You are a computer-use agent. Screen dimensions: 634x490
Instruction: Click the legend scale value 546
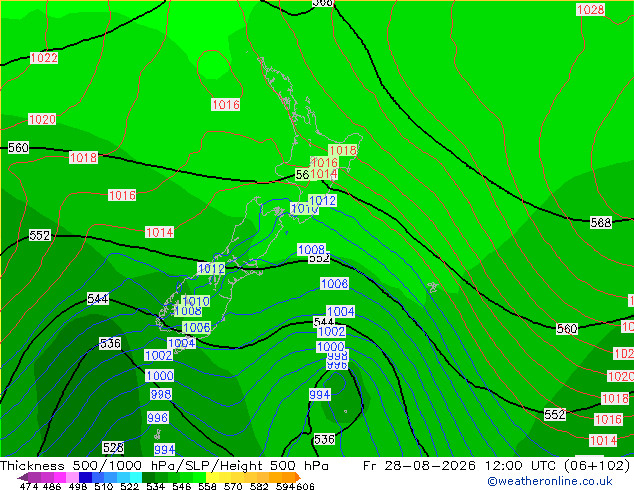click(182, 486)
